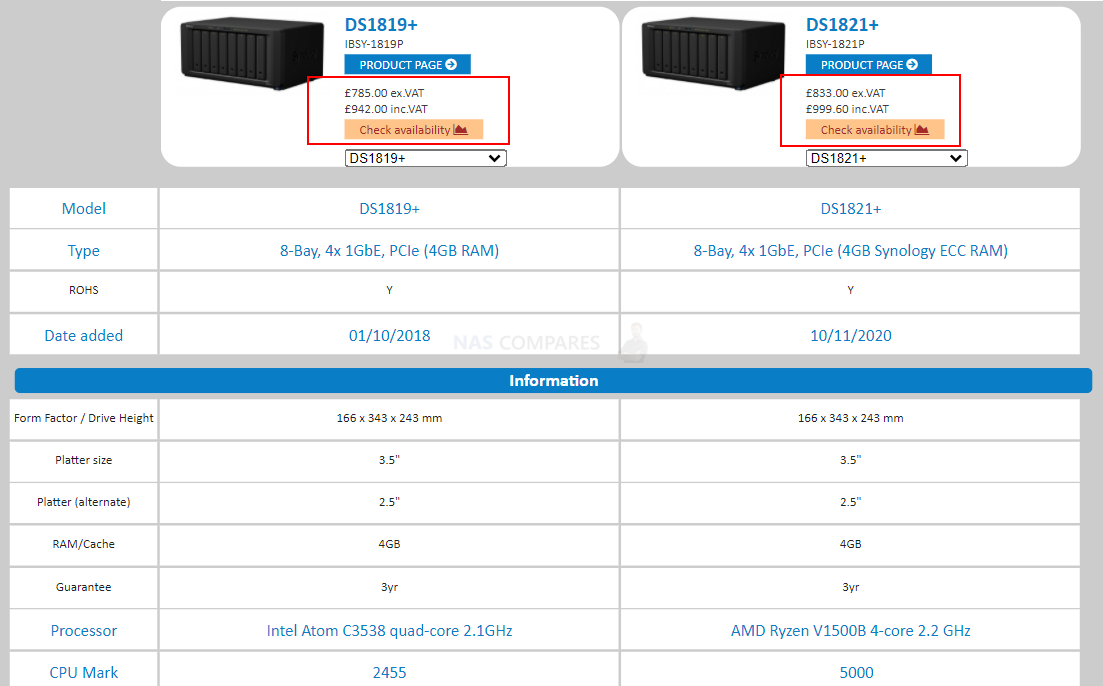Click the ROHS row label
Screen dimensions: 1103x686
point(84,290)
